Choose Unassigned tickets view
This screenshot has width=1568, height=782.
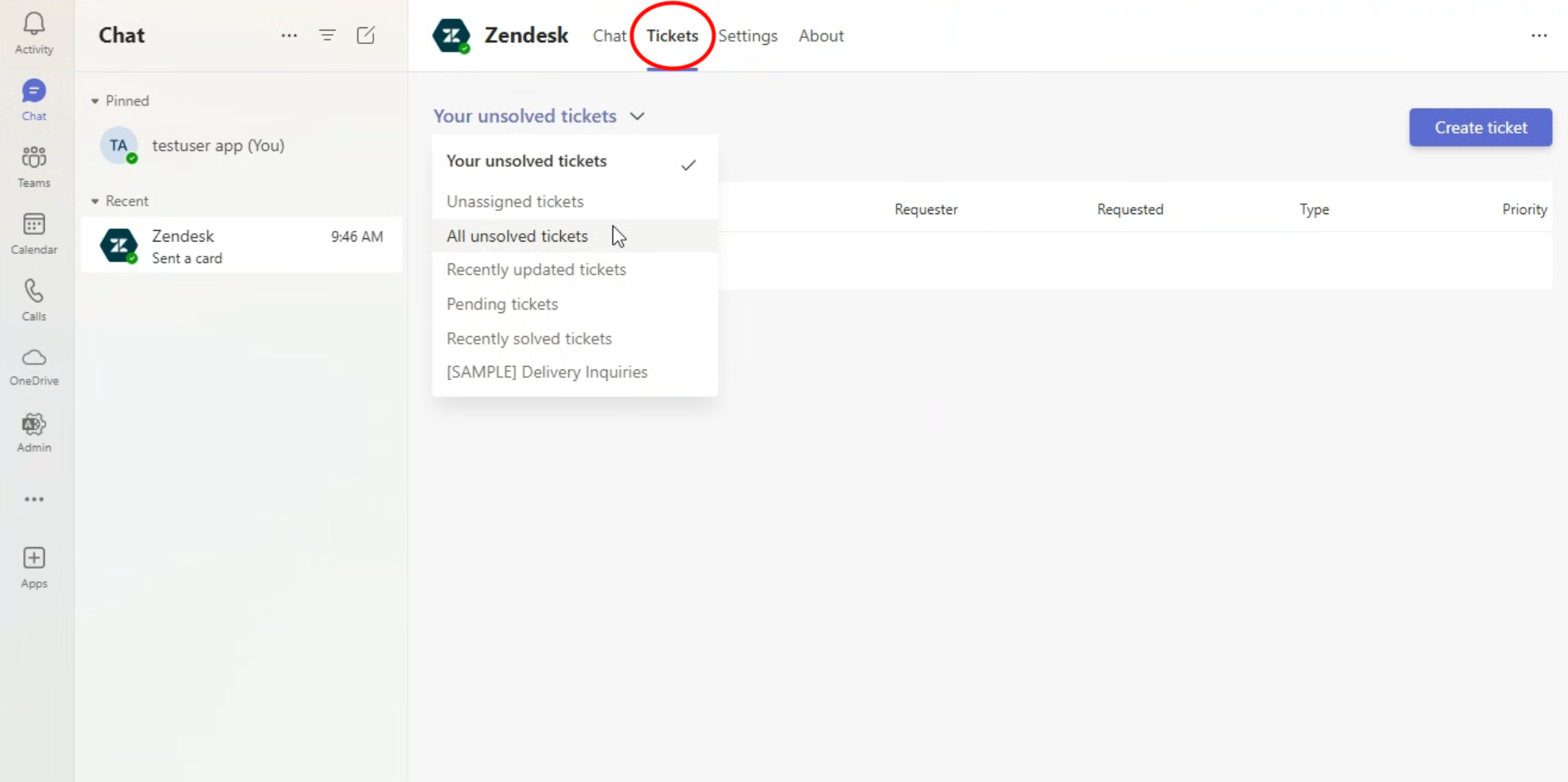575,202
